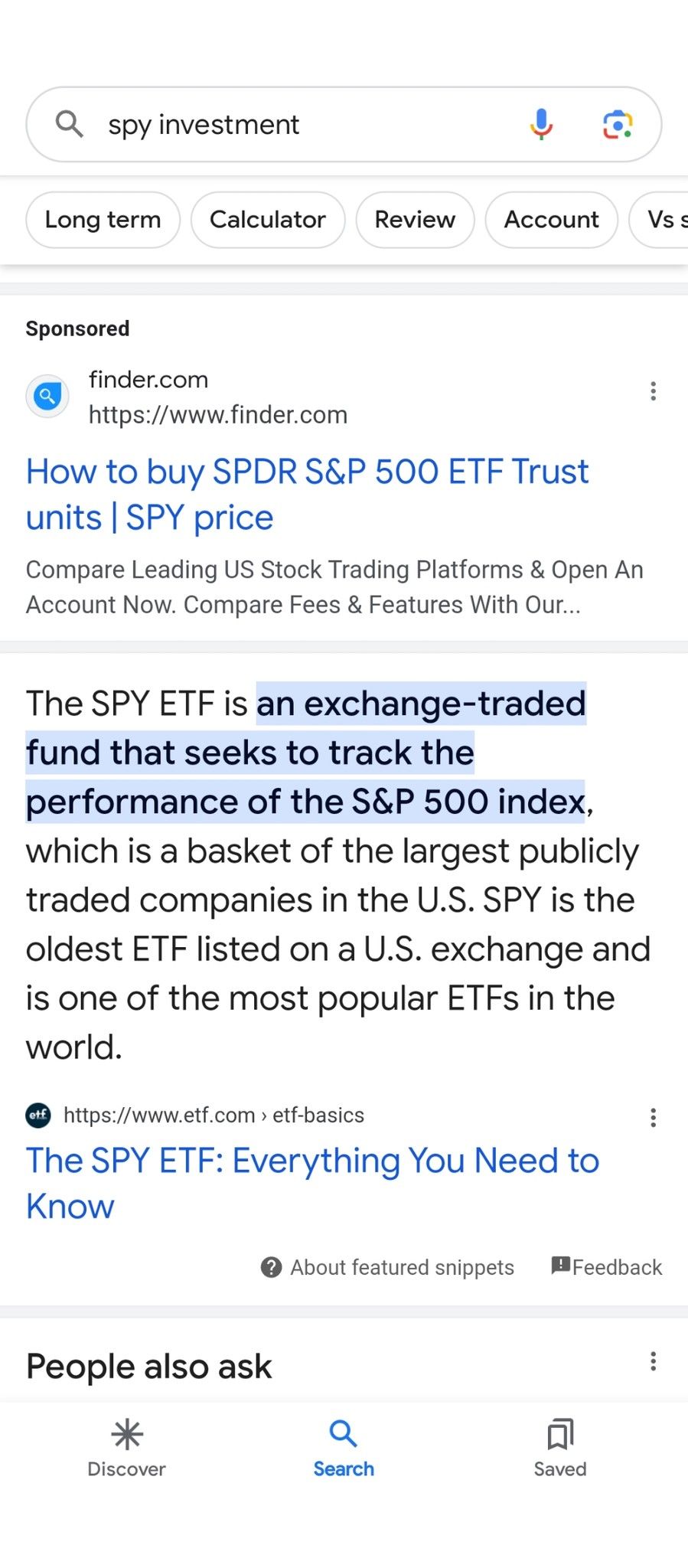Viewport: 688px width, 1568px height.
Task: Tap the finder.com site favicon
Action: [47, 397]
